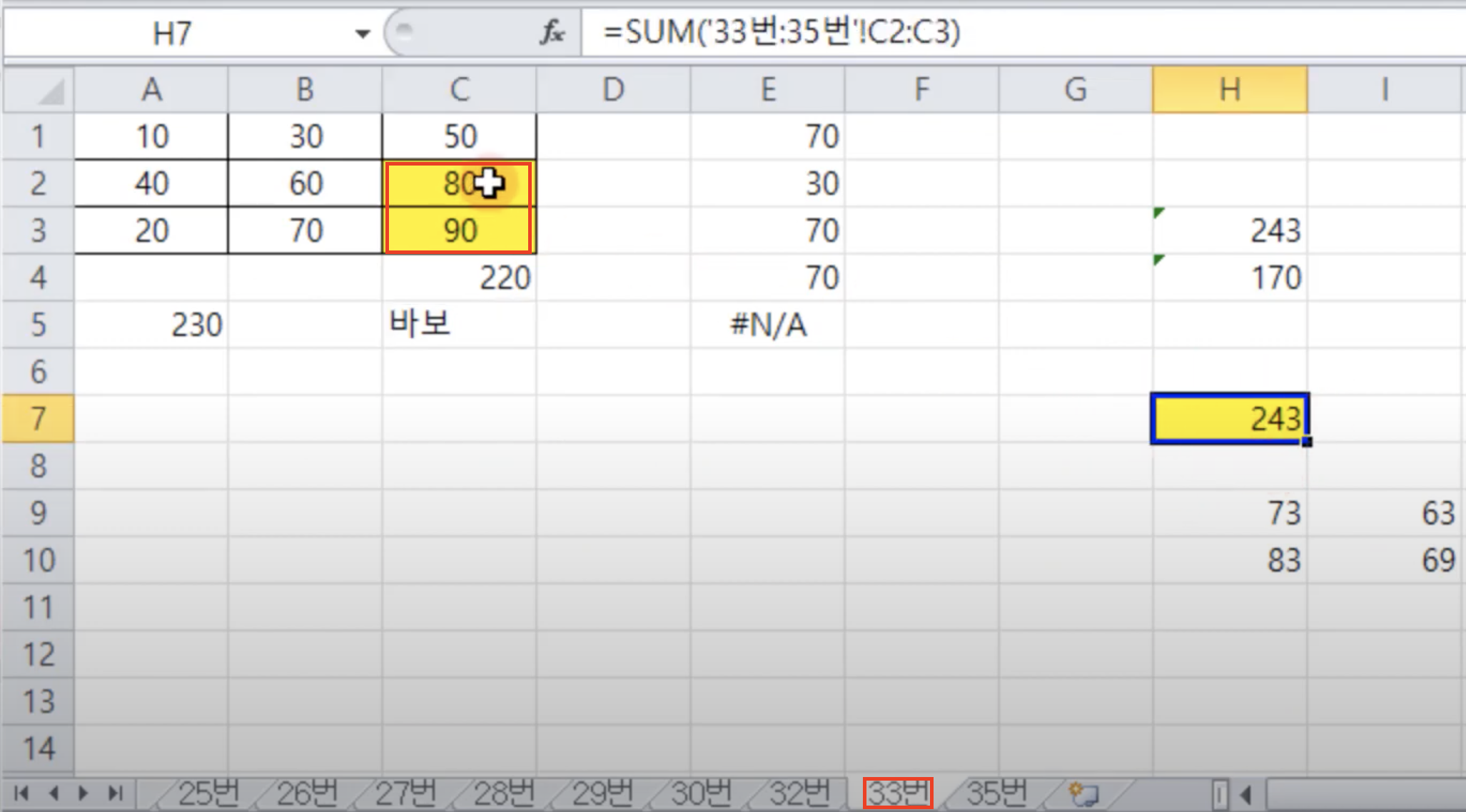Select the row 7 header
The height and width of the screenshot is (812, 1466).
click(x=39, y=419)
